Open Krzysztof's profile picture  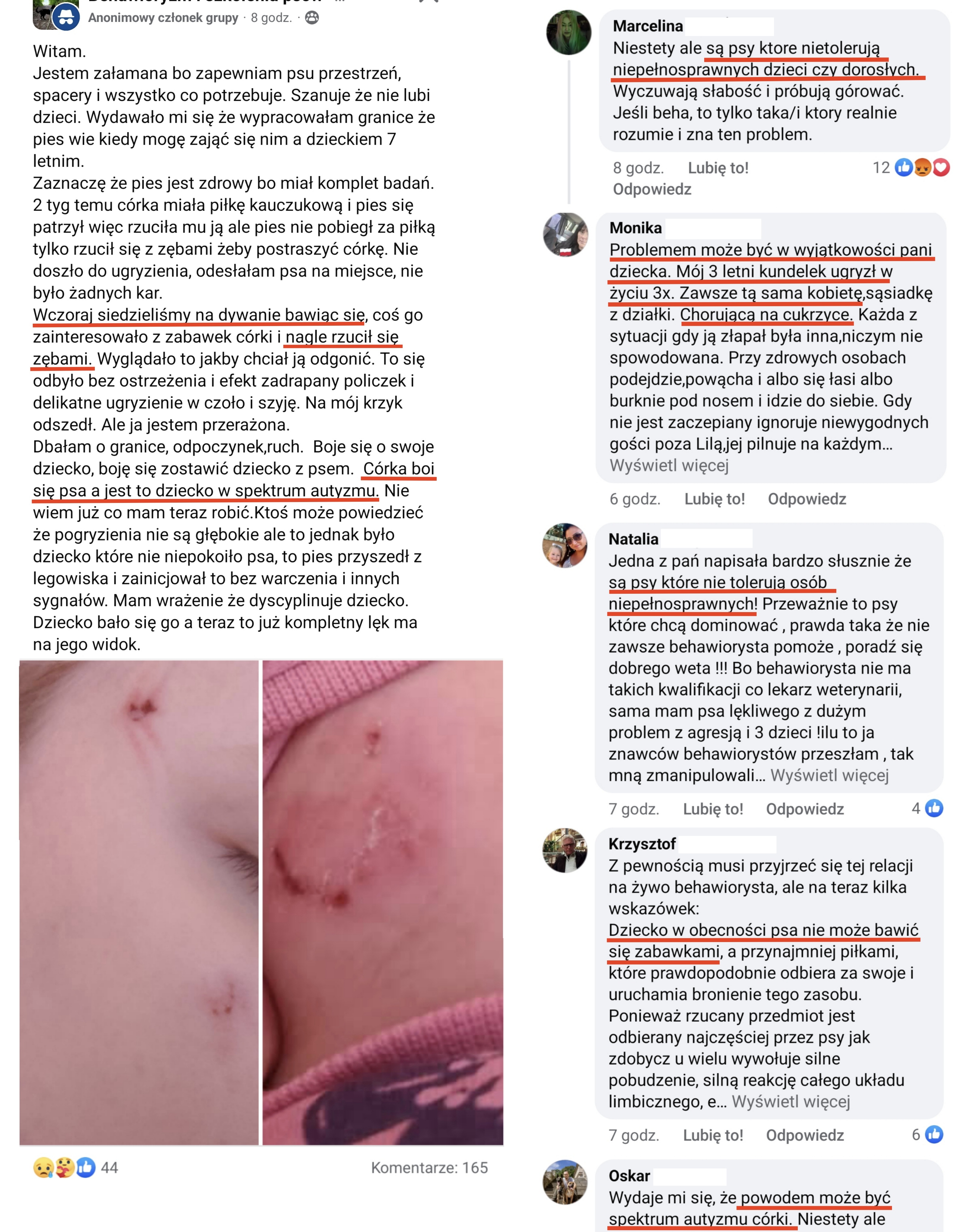click(565, 850)
